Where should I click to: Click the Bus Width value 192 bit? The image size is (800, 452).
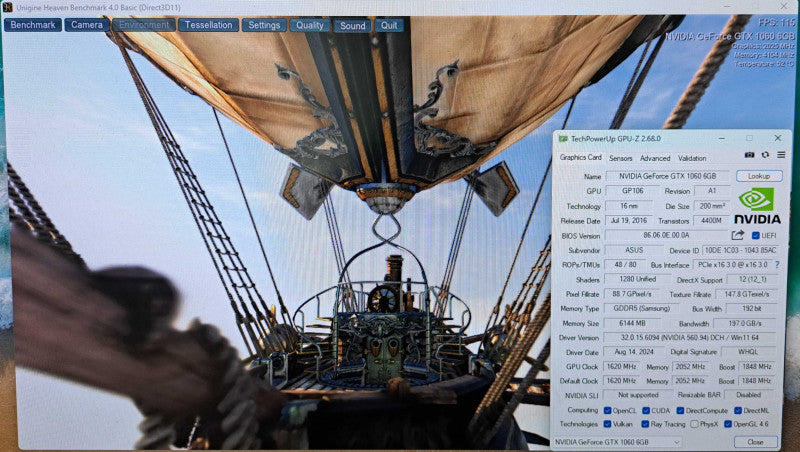coord(751,308)
